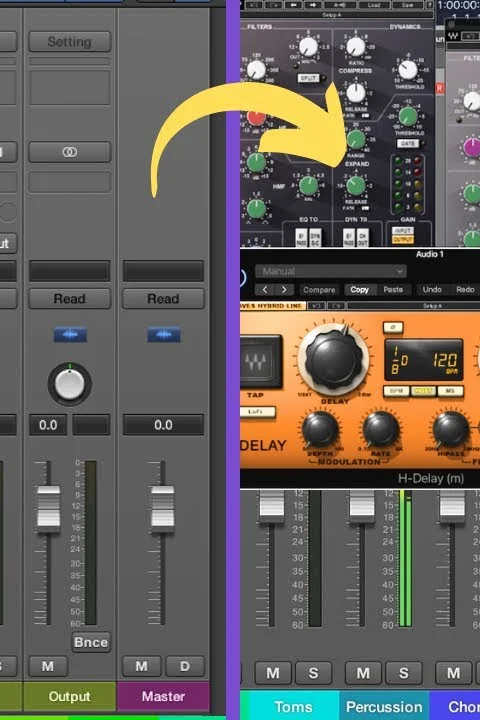Click the green expander RELEASE knob

pyautogui.click(x=356, y=186)
